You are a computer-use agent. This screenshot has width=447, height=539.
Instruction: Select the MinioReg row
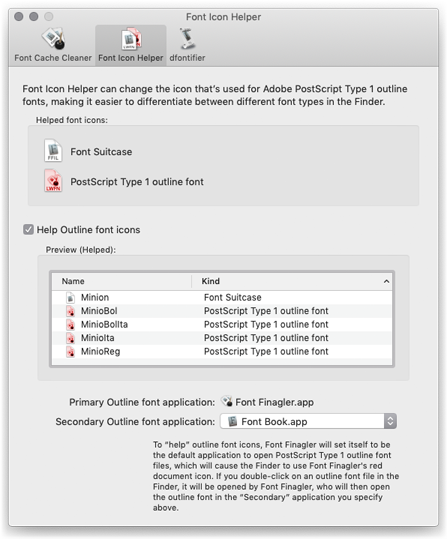(x=222, y=351)
